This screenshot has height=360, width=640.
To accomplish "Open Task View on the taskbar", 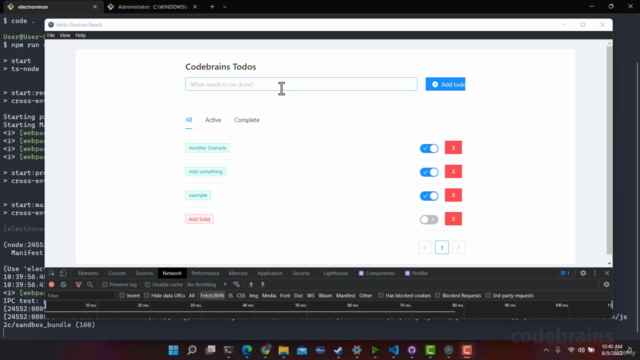I will 210,350.
